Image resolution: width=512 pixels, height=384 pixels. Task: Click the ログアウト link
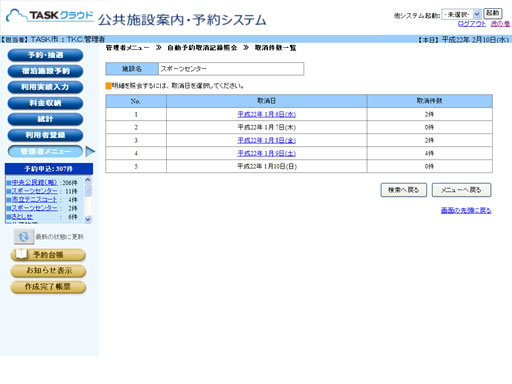pyautogui.click(x=472, y=24)
